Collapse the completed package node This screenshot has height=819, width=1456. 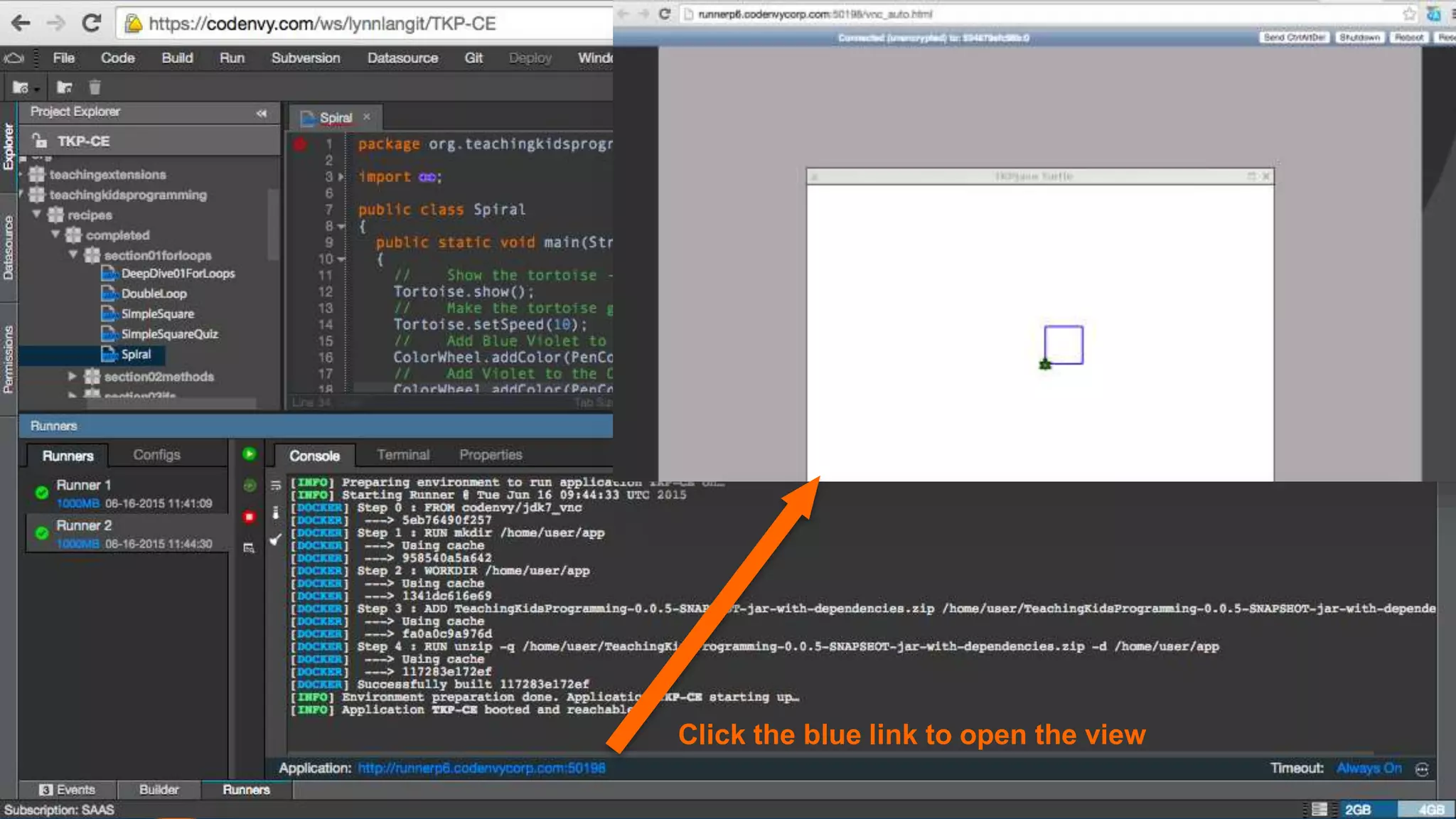(55, 234)
